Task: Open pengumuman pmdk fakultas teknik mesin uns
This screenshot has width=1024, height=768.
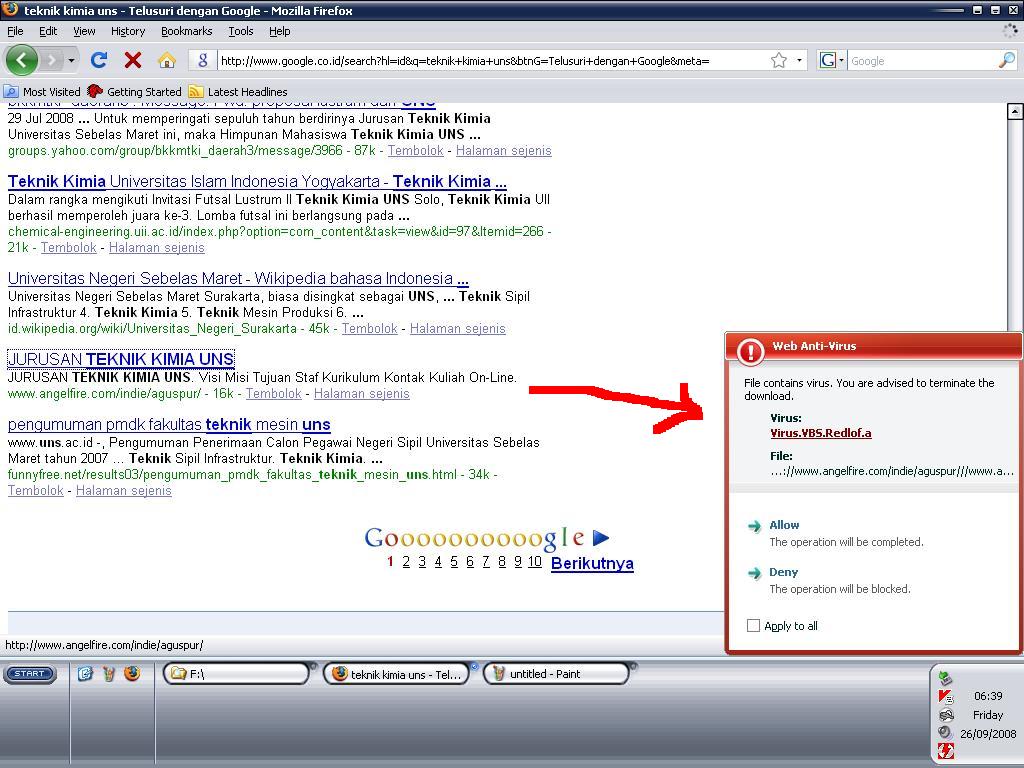Action: click(x=169, y=424)
